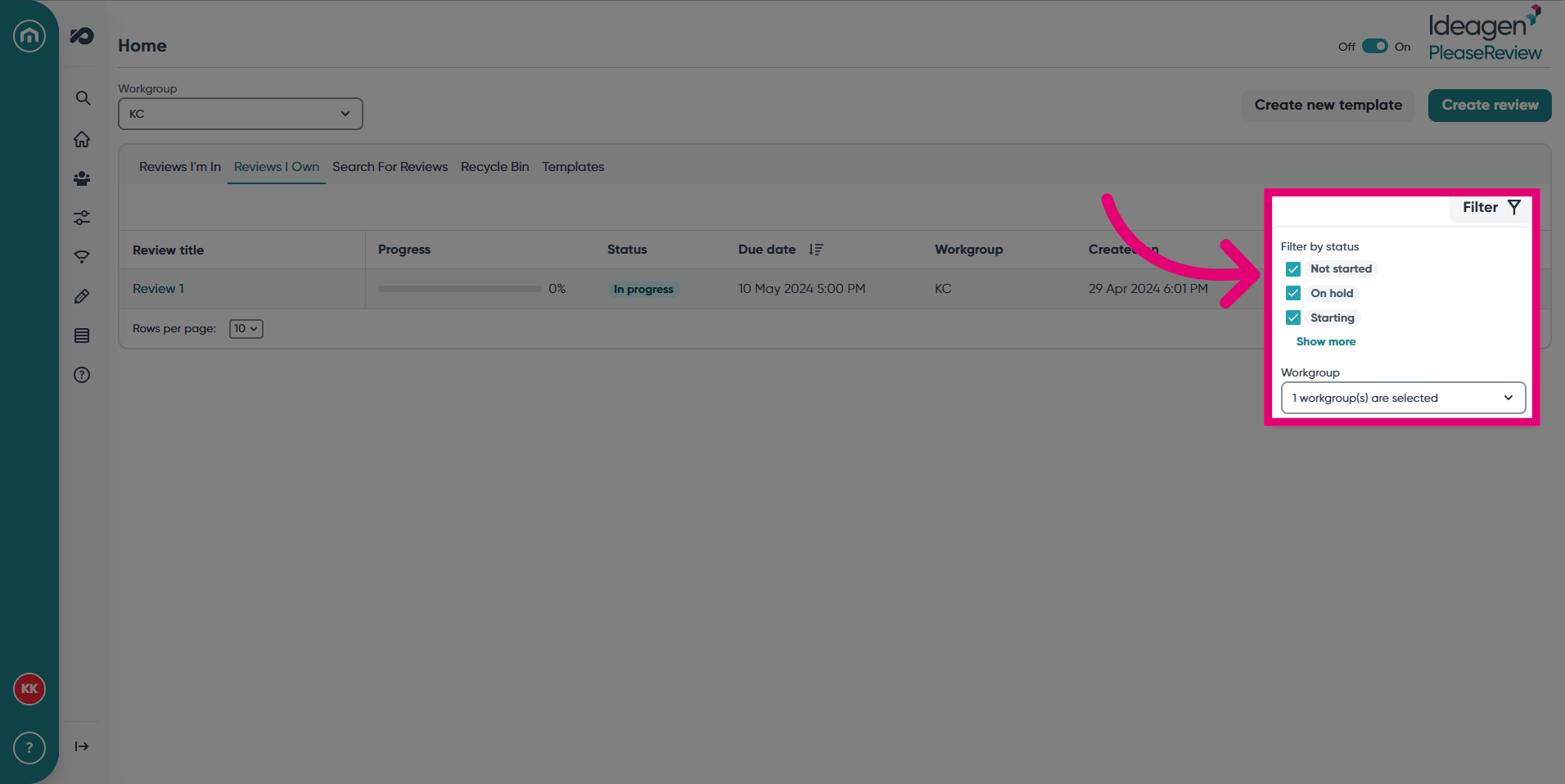Click the In progress status badge
The image size is (1565, 784).
[643, 289]
